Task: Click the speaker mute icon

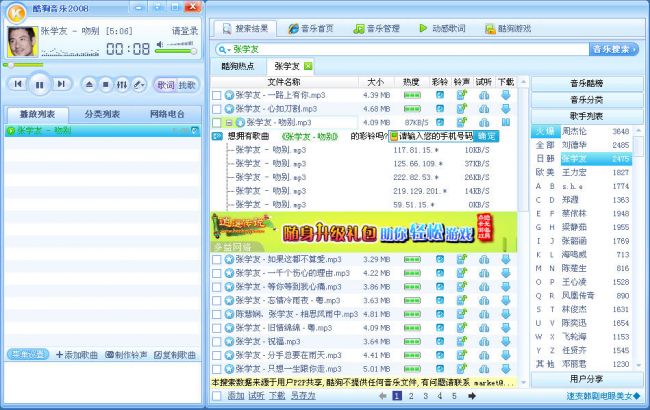Action: (x=160, y=44)
